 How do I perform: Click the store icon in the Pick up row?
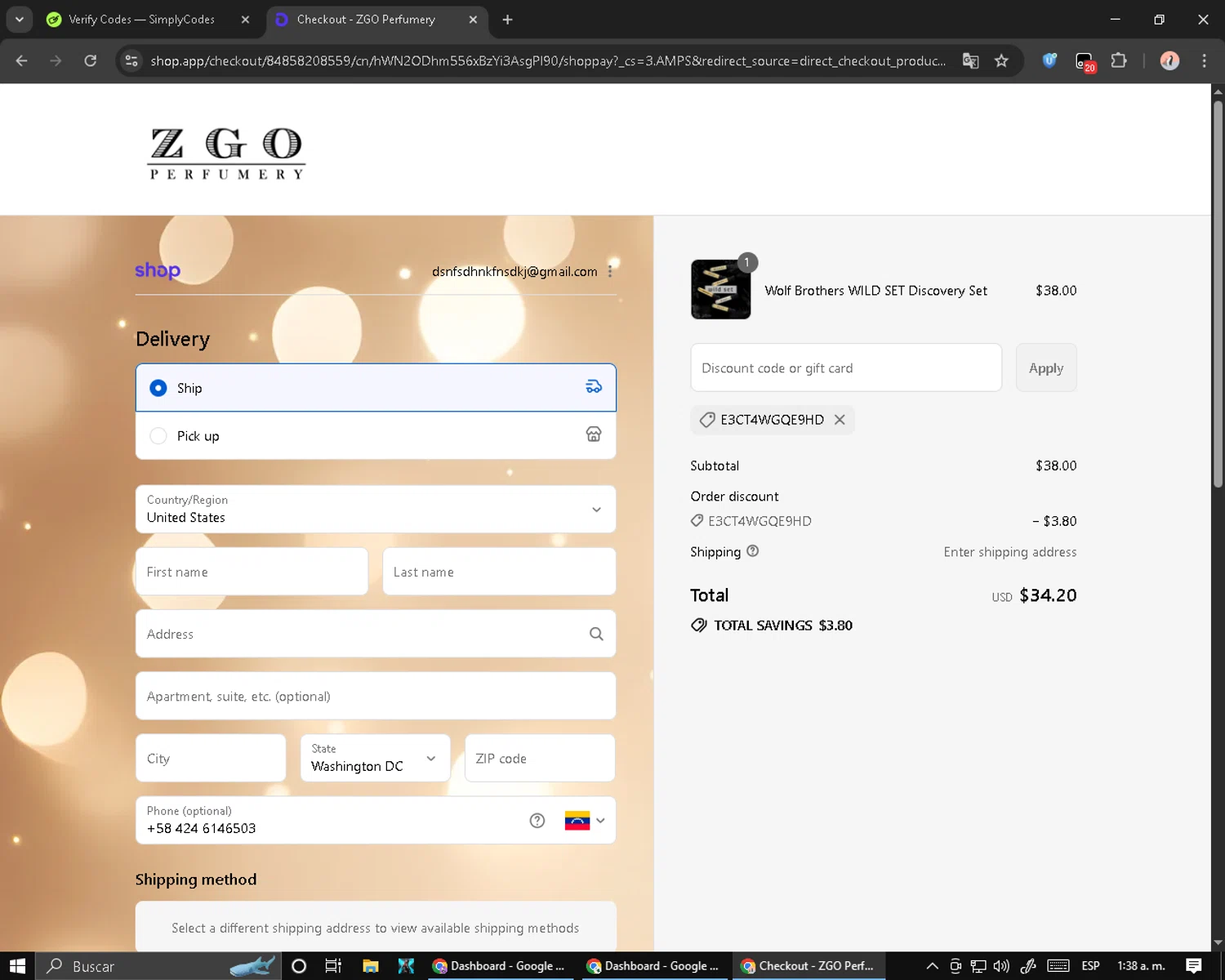pos(594,434)
